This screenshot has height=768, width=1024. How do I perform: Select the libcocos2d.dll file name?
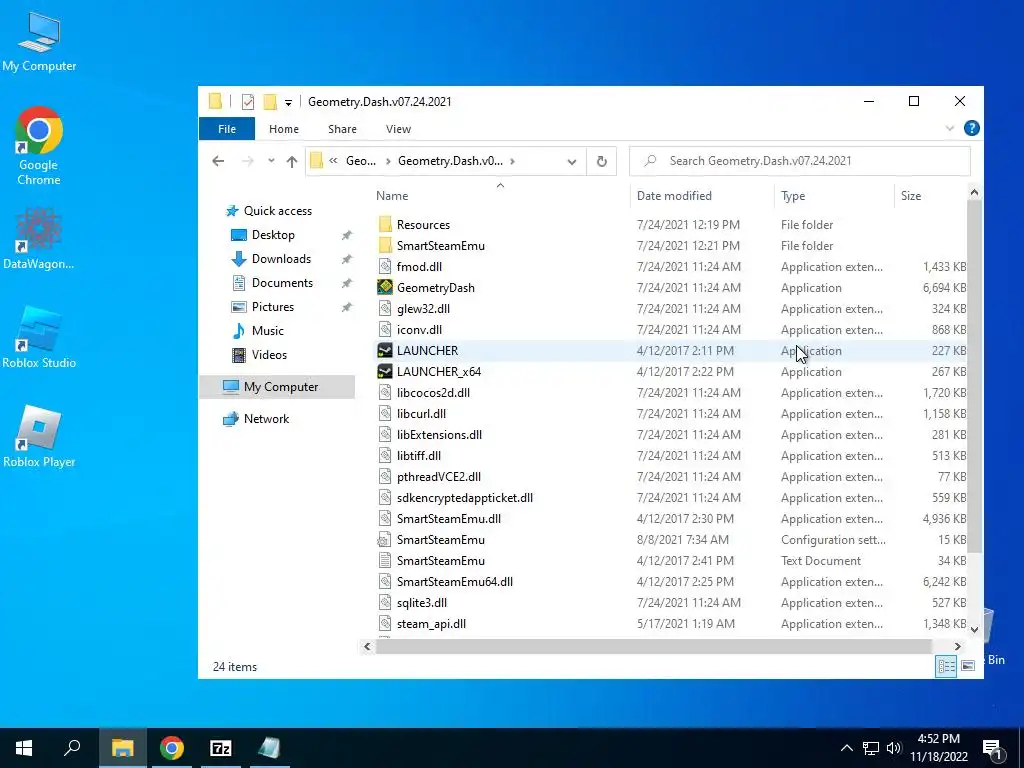click(433, 392)
